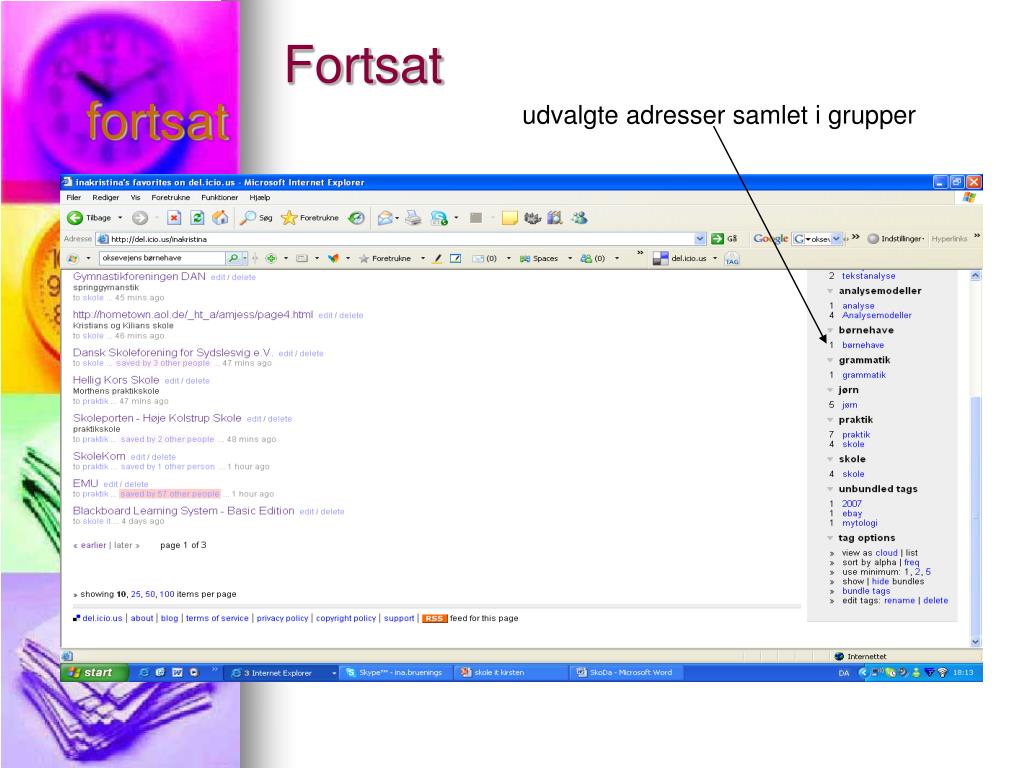Collapse the tag options section

[x=830, y=538]
